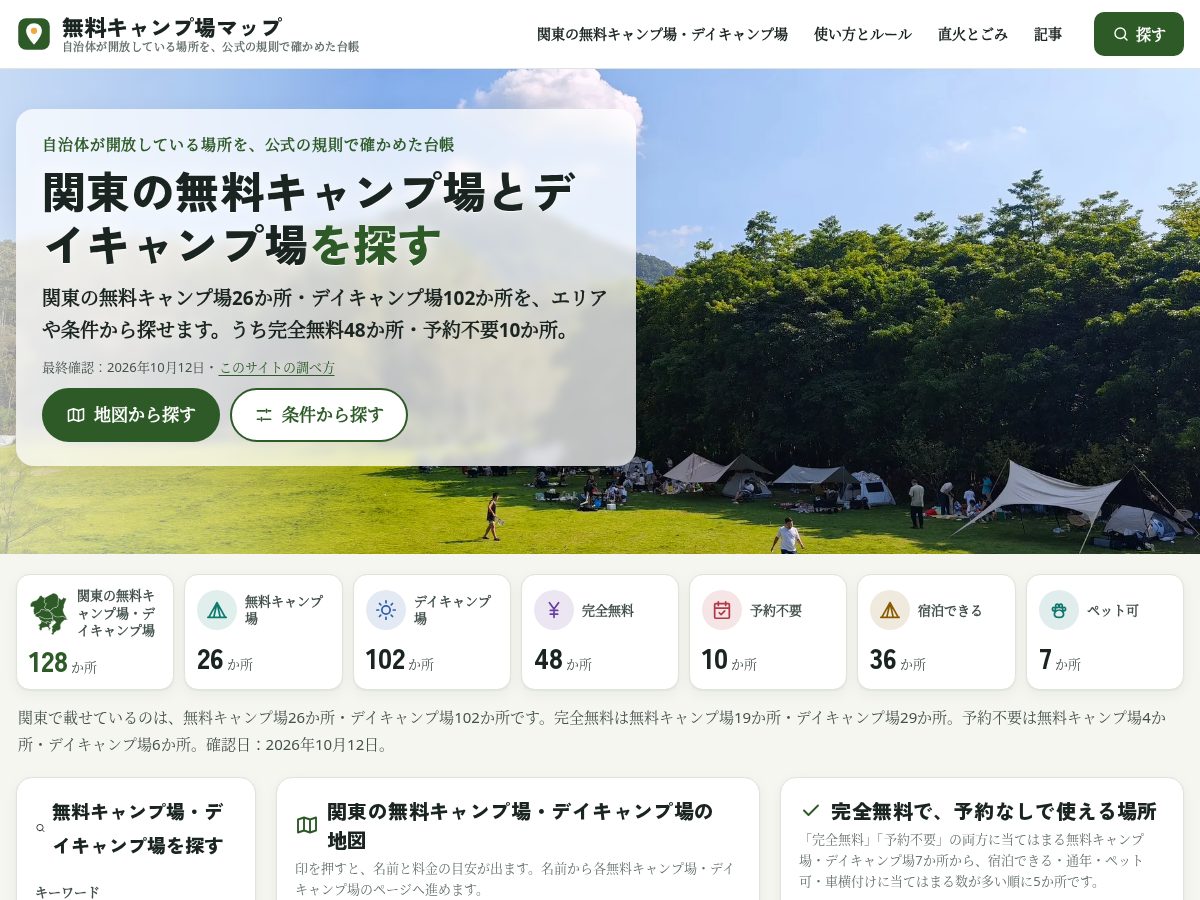Select the ペット可 7か所 card
This screenshot has width=1200, height=900.
[1105, 632]
